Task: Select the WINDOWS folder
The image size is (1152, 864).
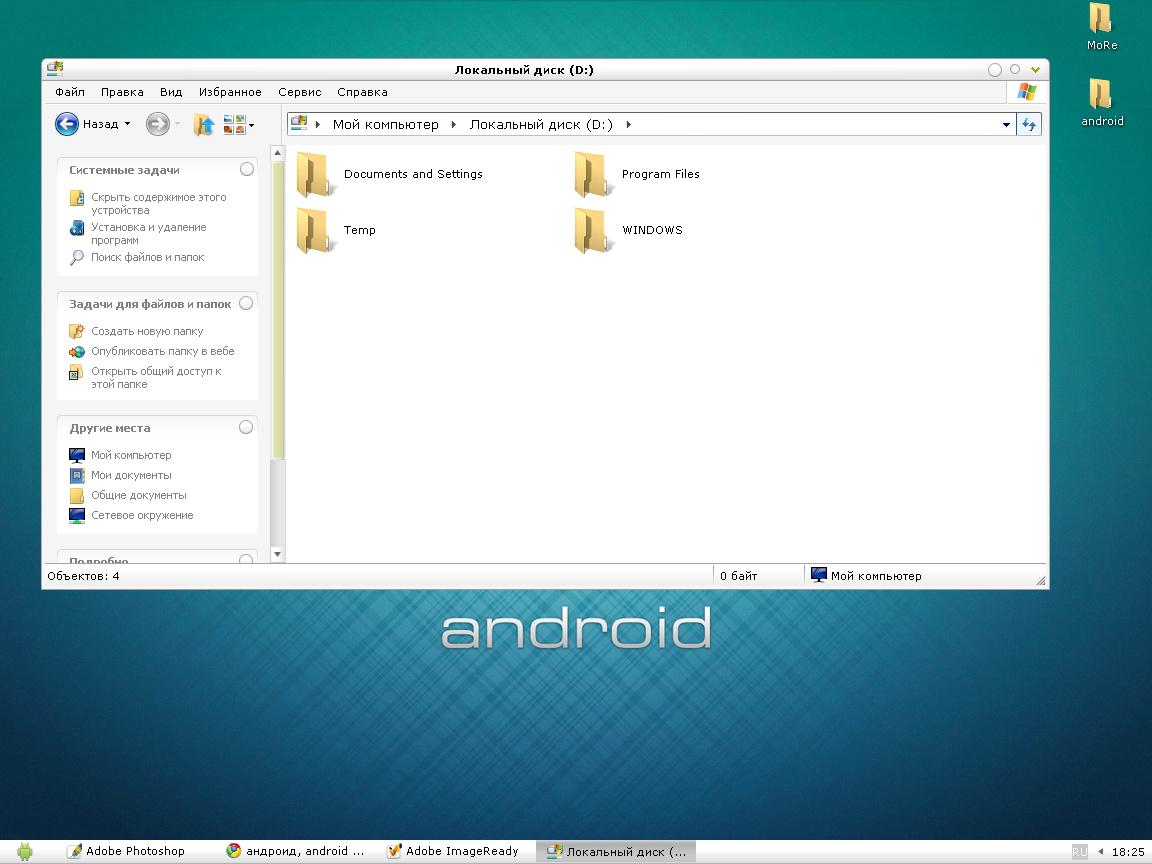Action: coord(629,230)
